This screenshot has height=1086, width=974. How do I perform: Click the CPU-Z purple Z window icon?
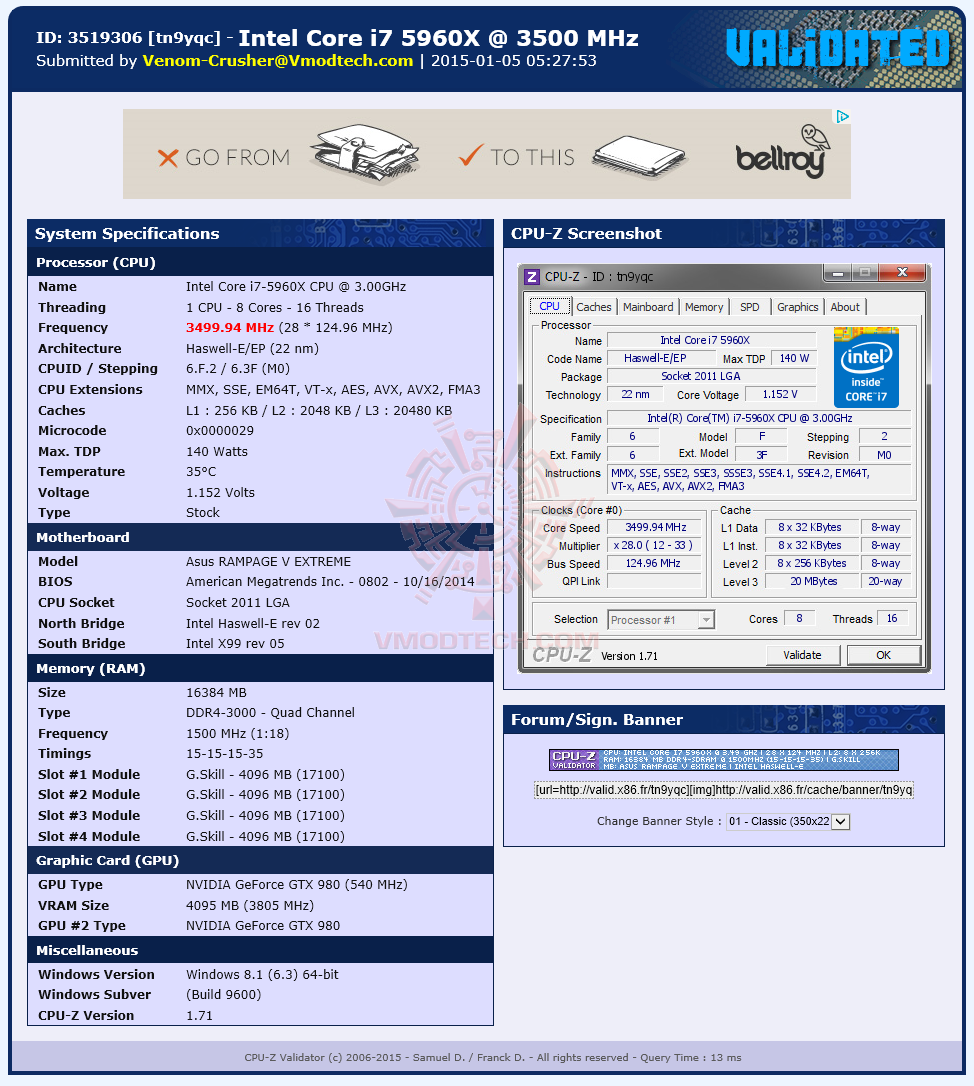[x=531, y=277]
